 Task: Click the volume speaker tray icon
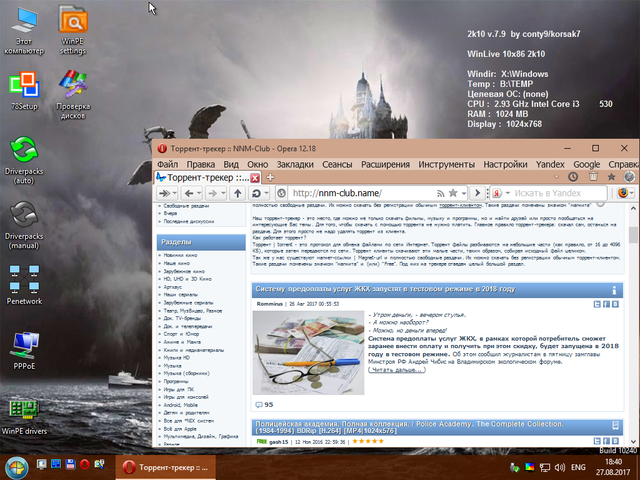(x=560, y=467)
